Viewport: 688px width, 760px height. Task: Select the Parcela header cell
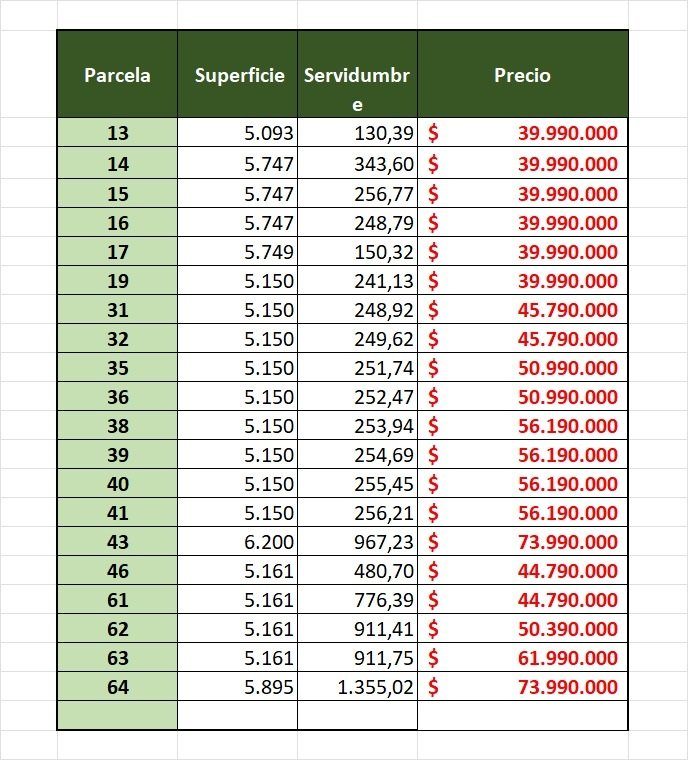[117, 74]
